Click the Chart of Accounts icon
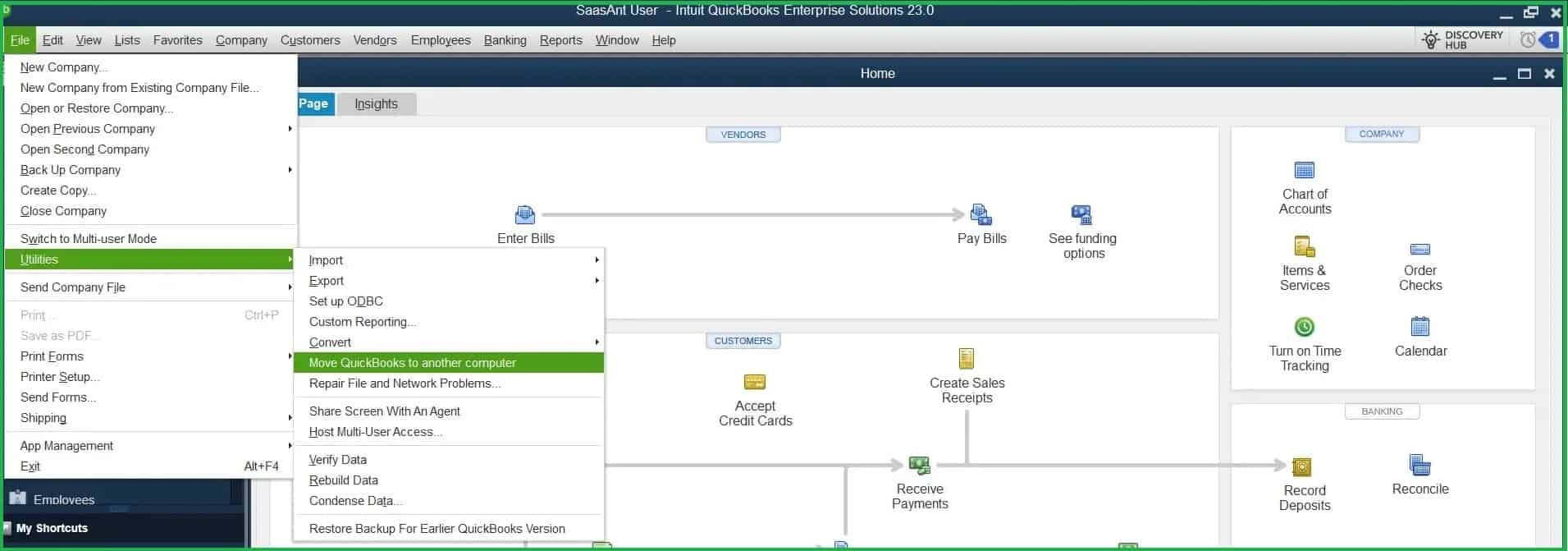 click(1304, 171)
